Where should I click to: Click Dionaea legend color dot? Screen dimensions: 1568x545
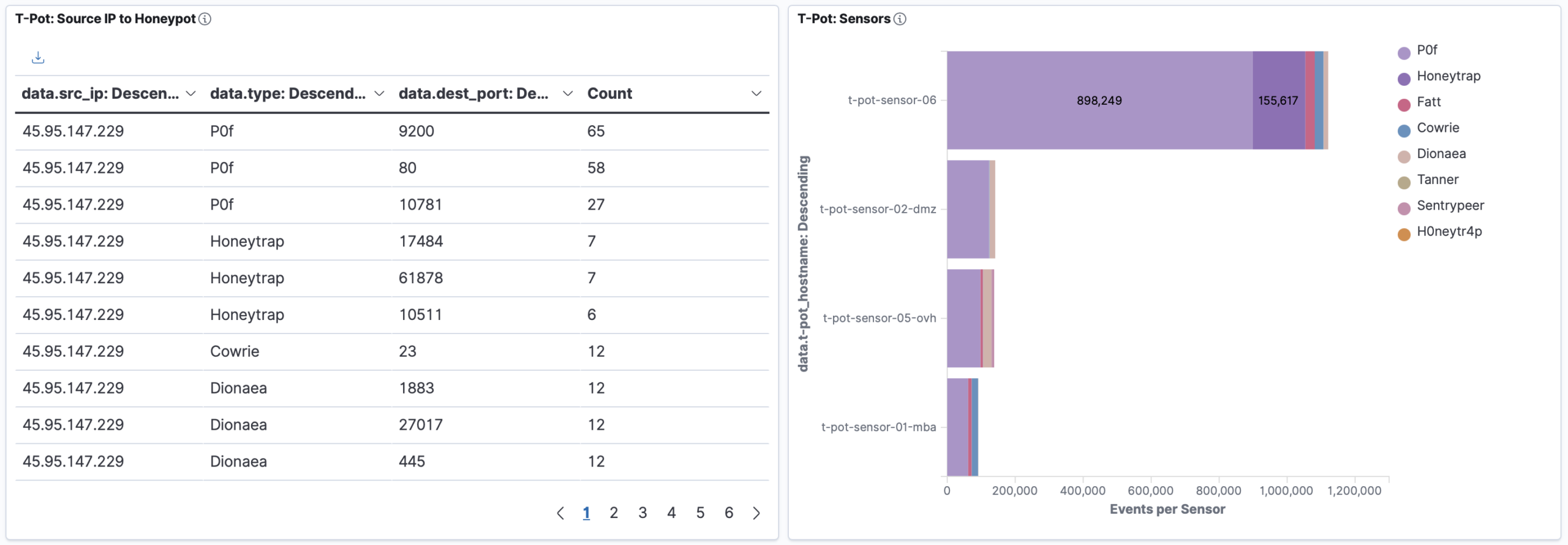pos(1404,157)
